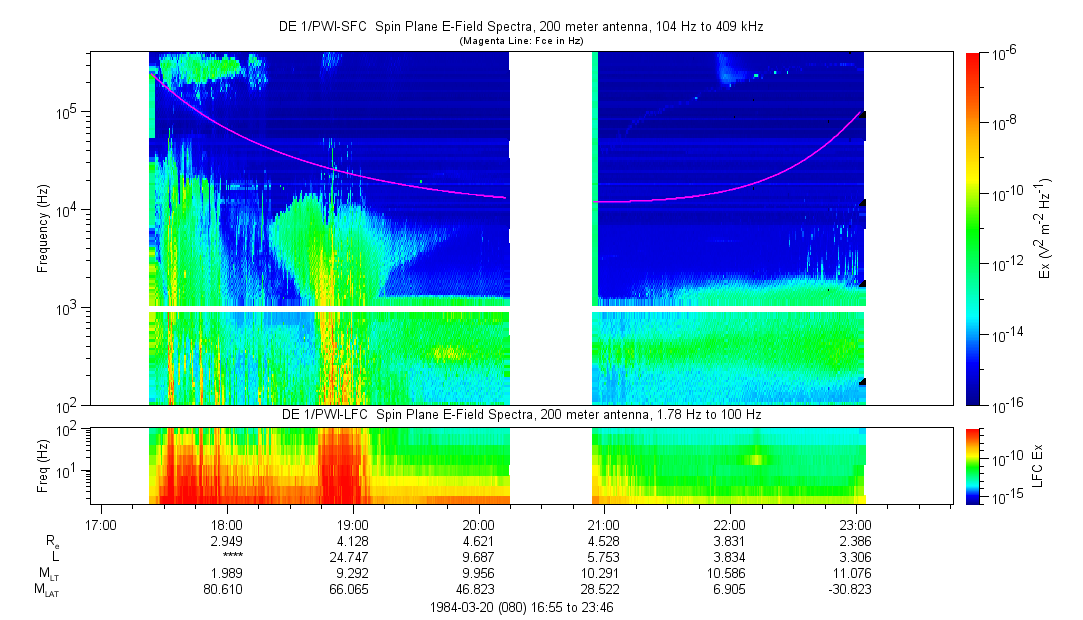Click the 23:00 time axis tick label

855,524
